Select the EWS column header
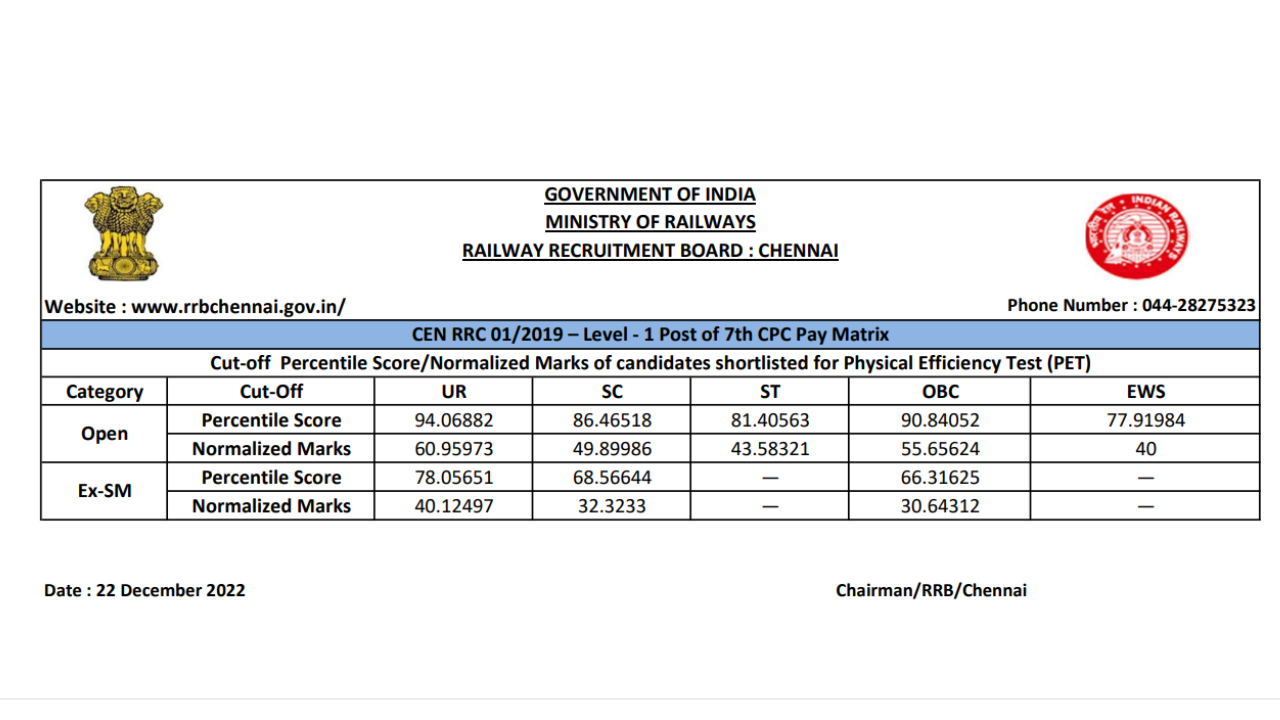1280x720 pixels. (x=1144, y=392)
